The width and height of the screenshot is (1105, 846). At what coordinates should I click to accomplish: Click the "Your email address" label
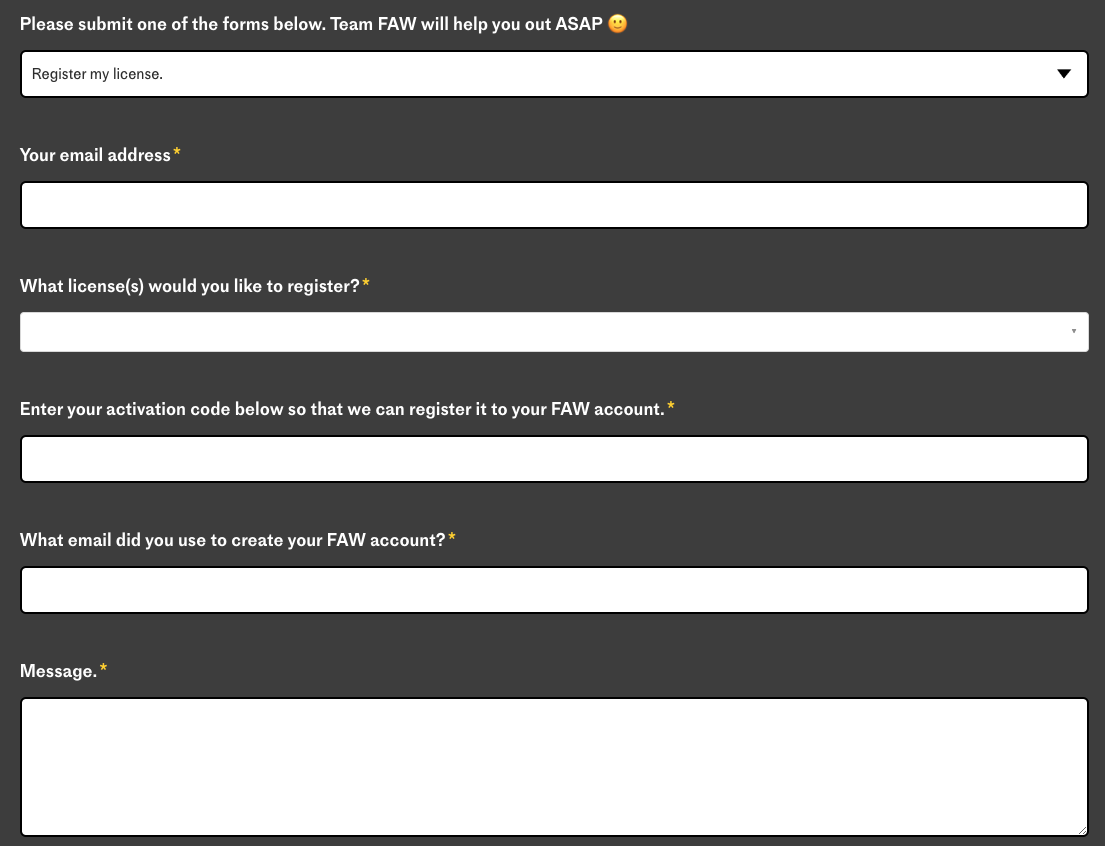95,155
